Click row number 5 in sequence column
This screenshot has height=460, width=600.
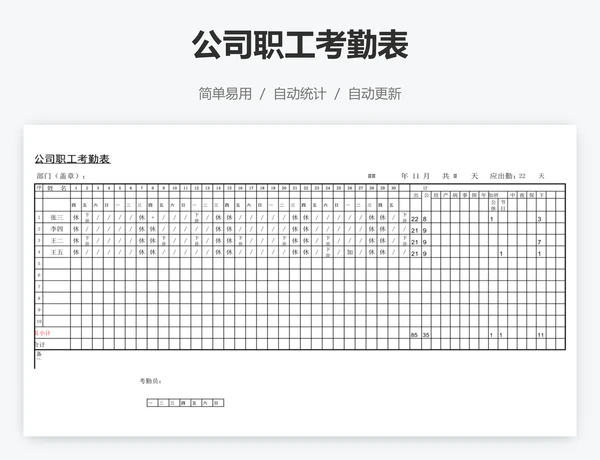coord(39,264)
